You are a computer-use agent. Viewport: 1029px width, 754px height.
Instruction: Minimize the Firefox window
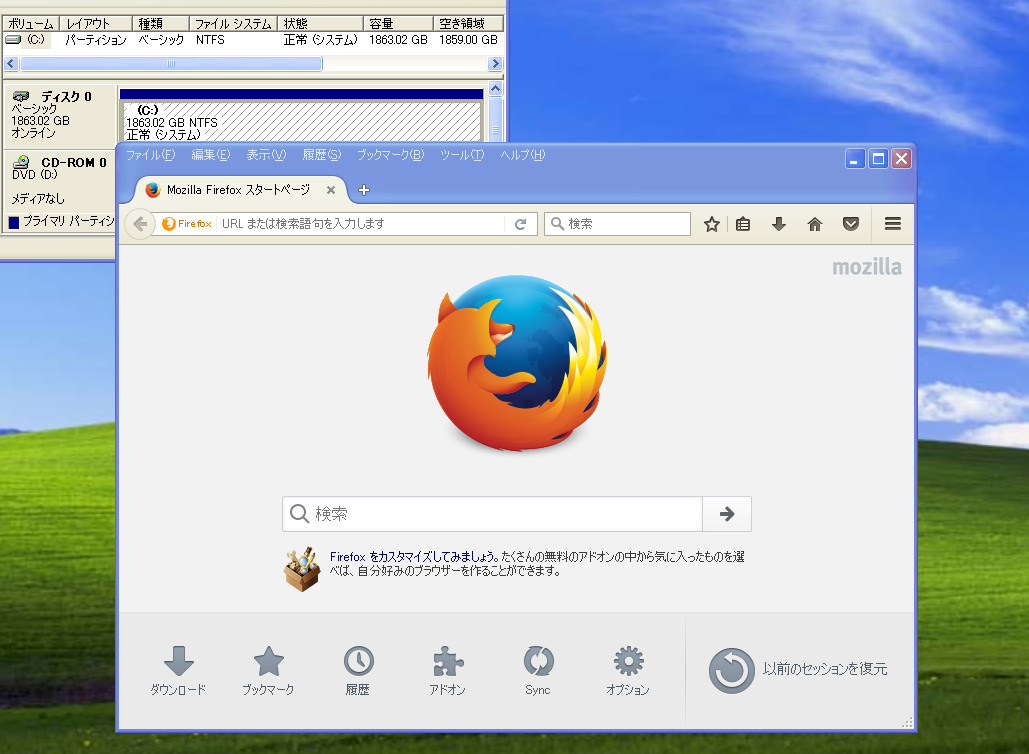tap(854, 159)
